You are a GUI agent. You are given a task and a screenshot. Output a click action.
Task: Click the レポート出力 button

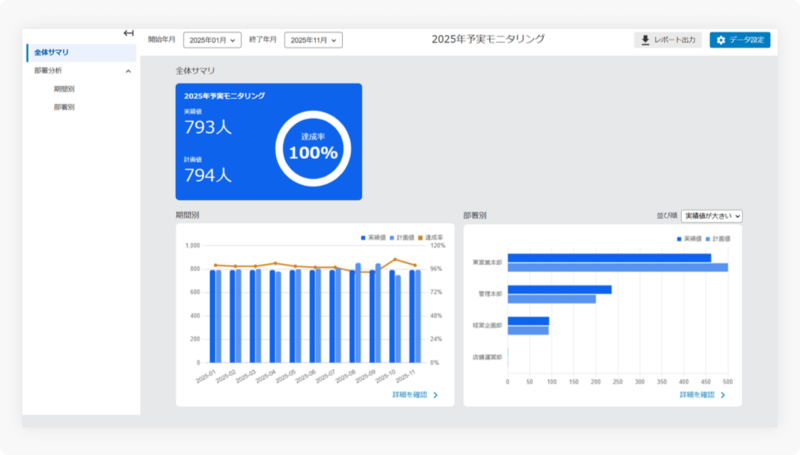tap(668, 40)
